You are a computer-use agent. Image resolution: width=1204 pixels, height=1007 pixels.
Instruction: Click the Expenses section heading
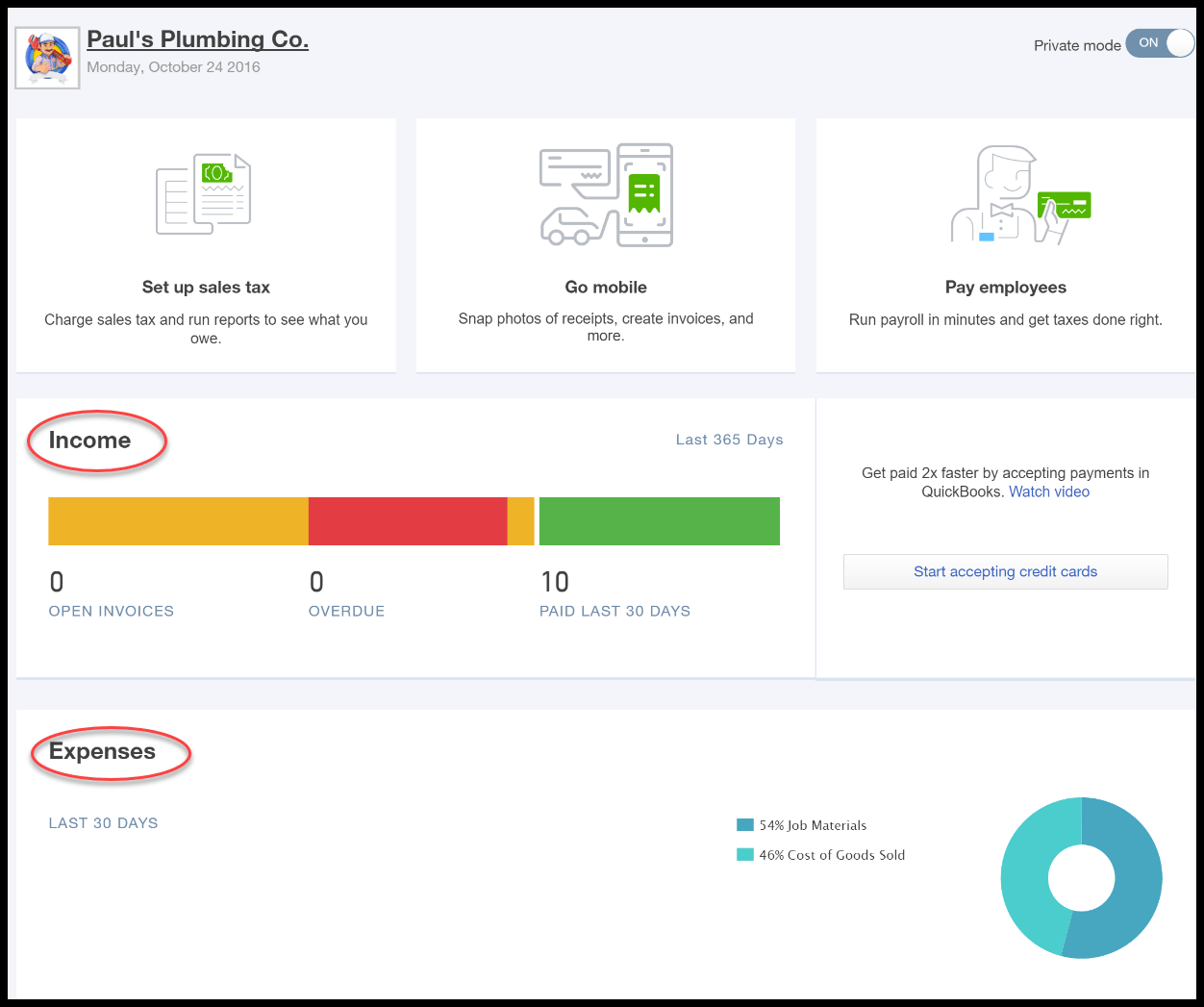(x=102, y=751)
